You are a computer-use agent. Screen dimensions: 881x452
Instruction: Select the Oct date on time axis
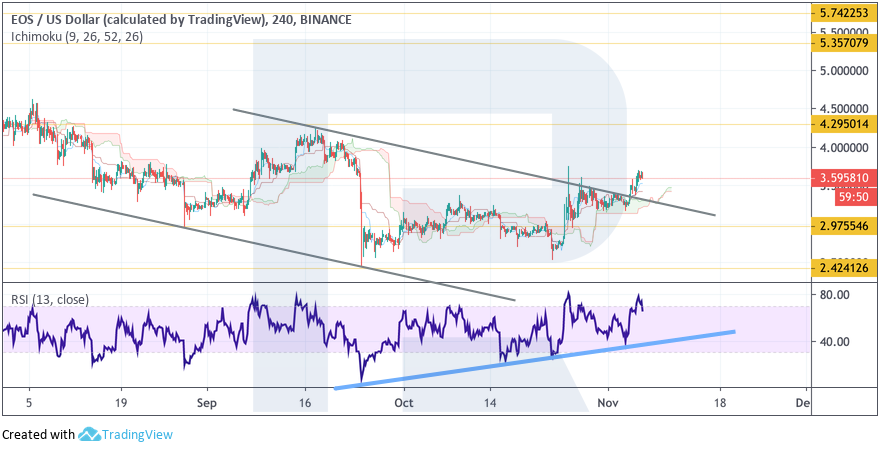pos(404,403)
